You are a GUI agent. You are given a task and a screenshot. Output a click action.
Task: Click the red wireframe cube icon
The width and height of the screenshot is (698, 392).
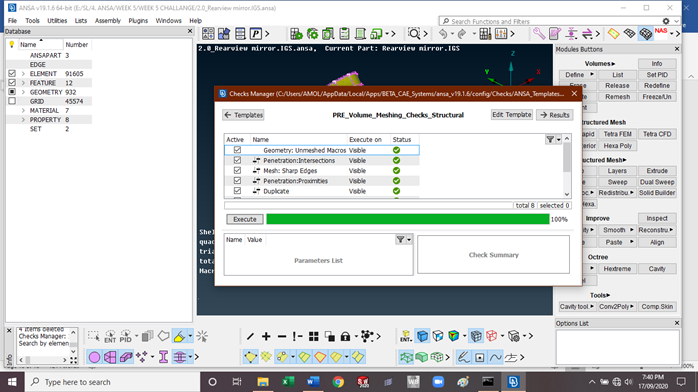pos(491,336)
